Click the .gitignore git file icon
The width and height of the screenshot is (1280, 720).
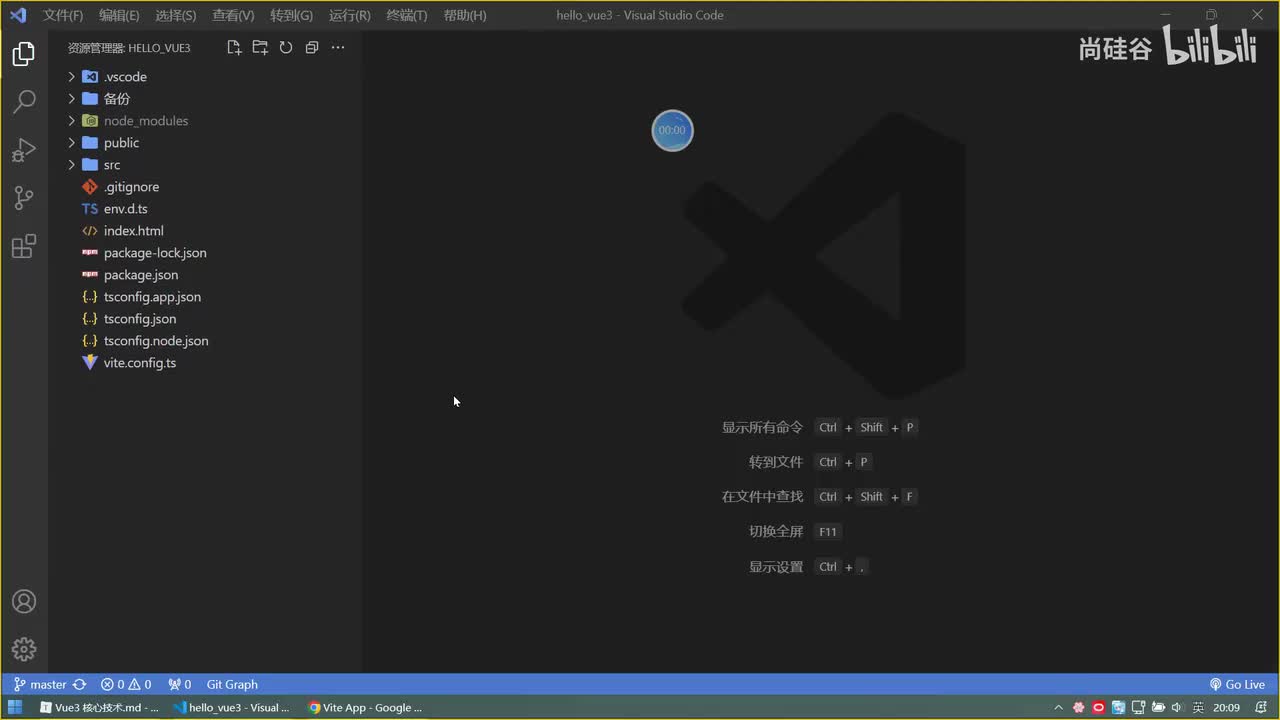tap(90, 187)
